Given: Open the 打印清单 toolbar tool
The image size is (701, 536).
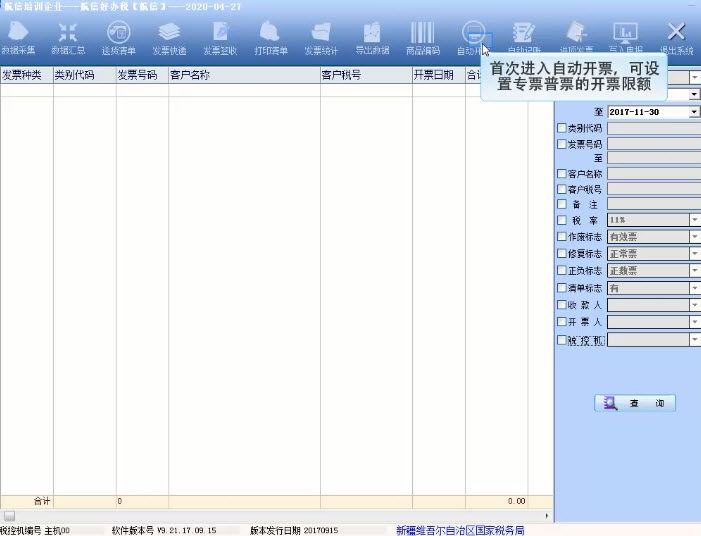Looking at the screenshot, I should click(270, 38).
